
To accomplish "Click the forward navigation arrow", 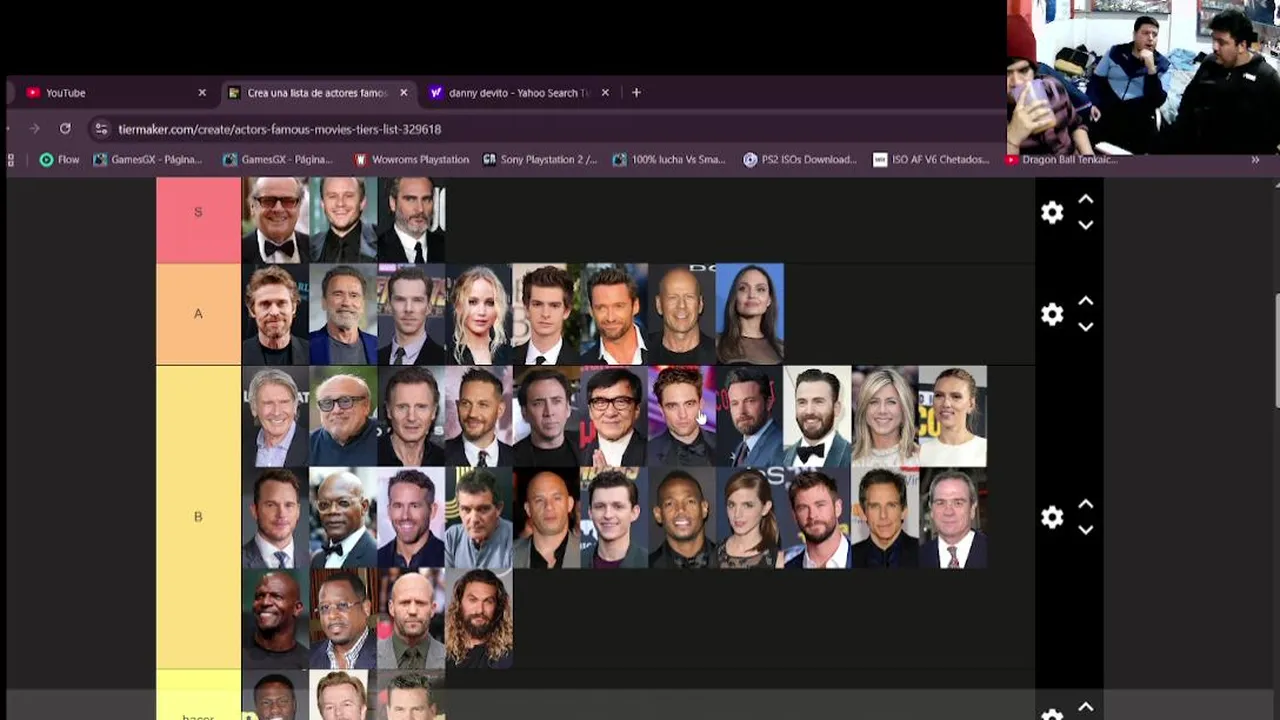I will [34, 128].
